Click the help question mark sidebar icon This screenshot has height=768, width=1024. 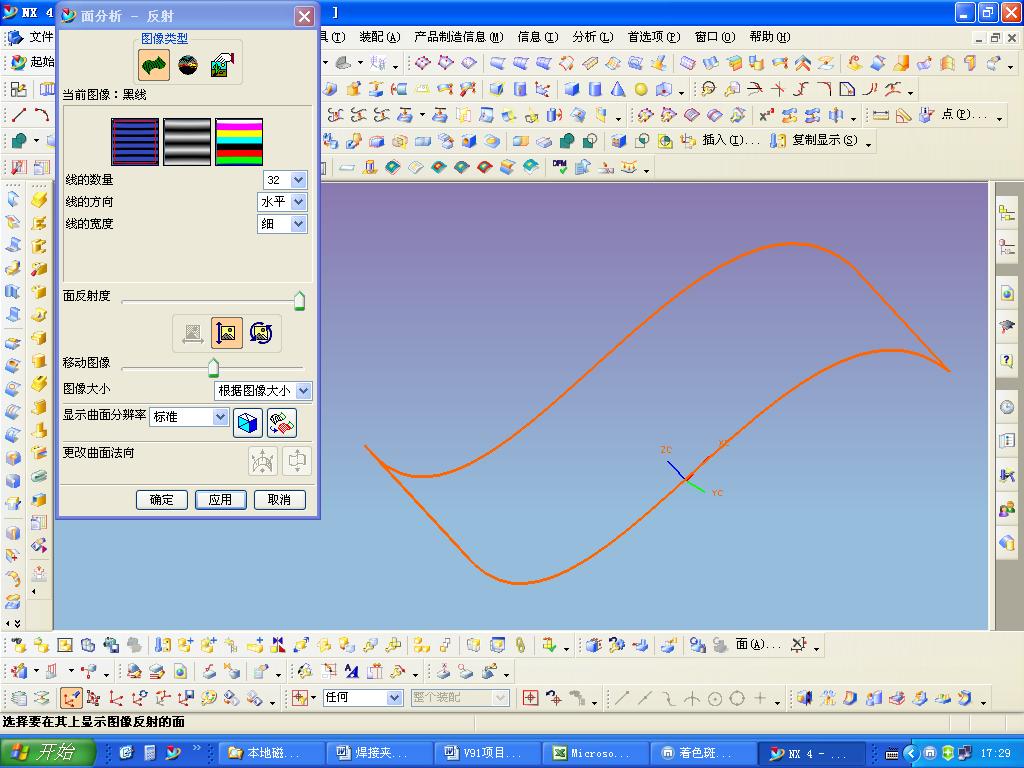[1006, 360]
